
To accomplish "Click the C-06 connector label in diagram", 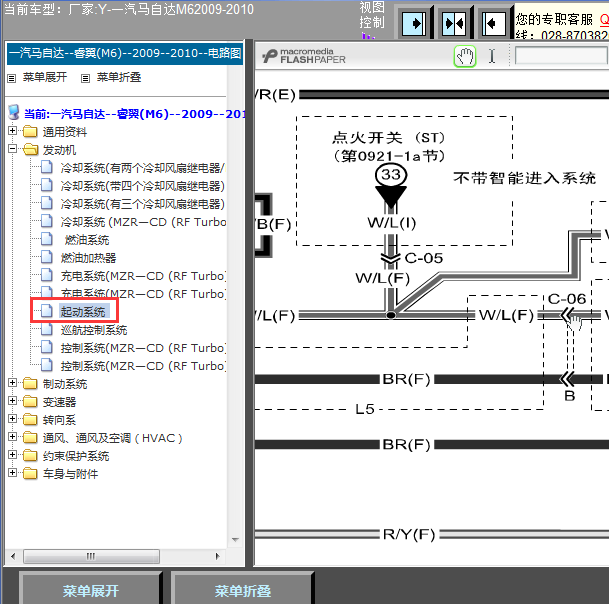I will point(567,299).
